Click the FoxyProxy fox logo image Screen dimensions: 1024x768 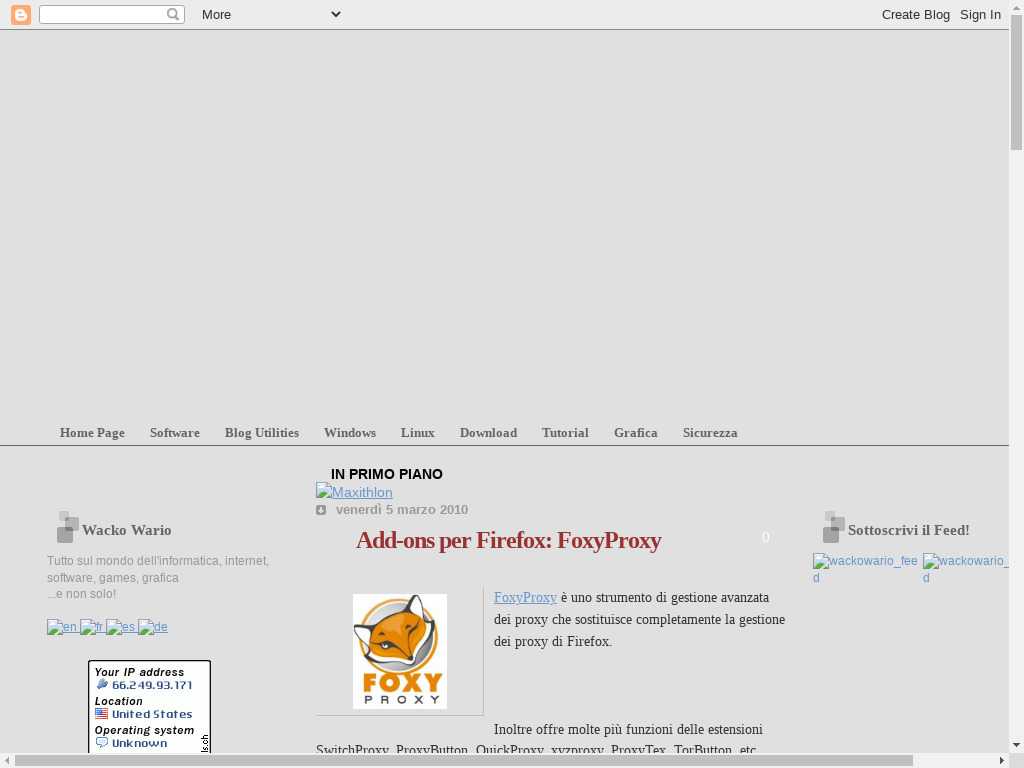(400, 651)
